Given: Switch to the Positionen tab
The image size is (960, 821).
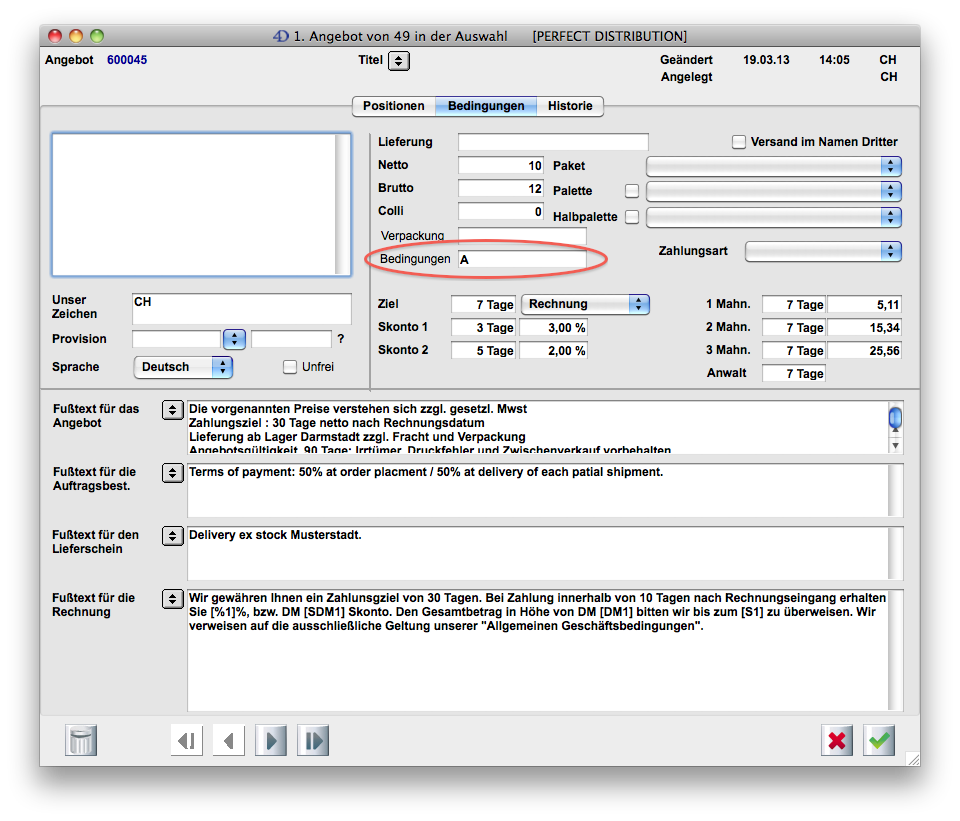Looking at the screenshot, I should pos(393,106).
